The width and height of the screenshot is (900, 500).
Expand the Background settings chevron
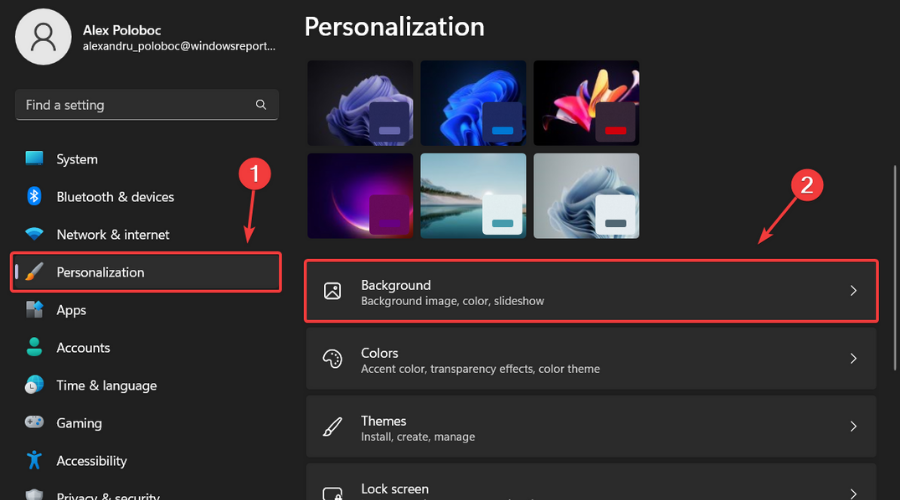(853, 291)
